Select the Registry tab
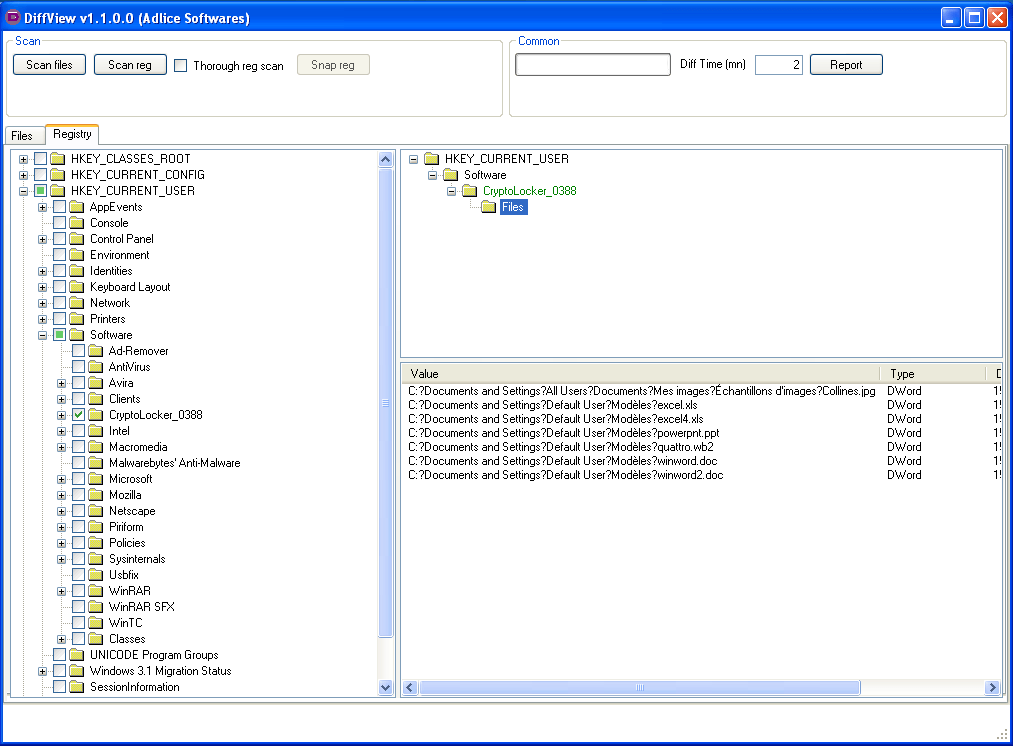The image size is (1013, 746). tap(72, 134)
